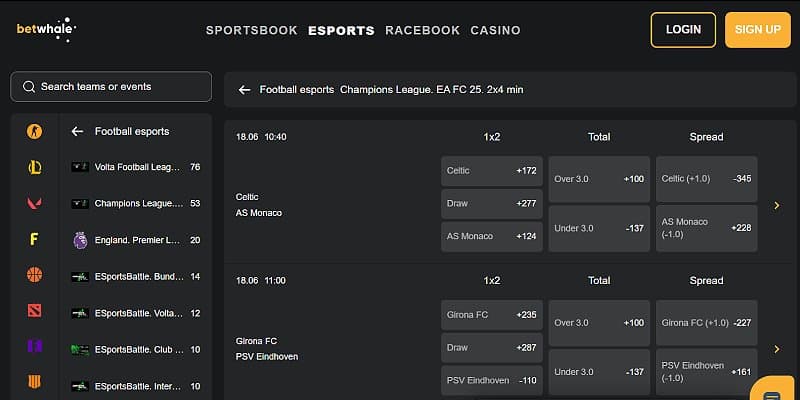Image resolution: width=800 pixels, height=400 pixels.
Task: Click the Betwhale logo
Action: [x=46, y=29]
